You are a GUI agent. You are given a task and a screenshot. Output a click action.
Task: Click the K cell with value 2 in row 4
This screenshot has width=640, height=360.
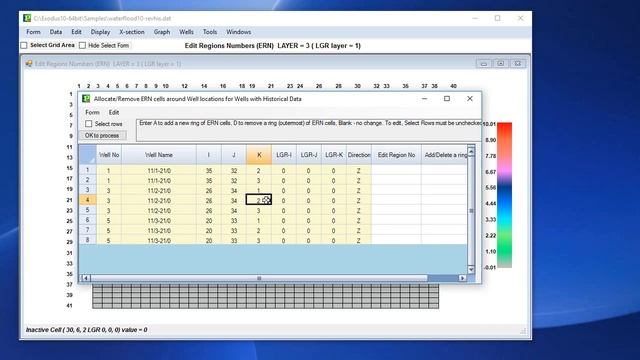[259, 200]
